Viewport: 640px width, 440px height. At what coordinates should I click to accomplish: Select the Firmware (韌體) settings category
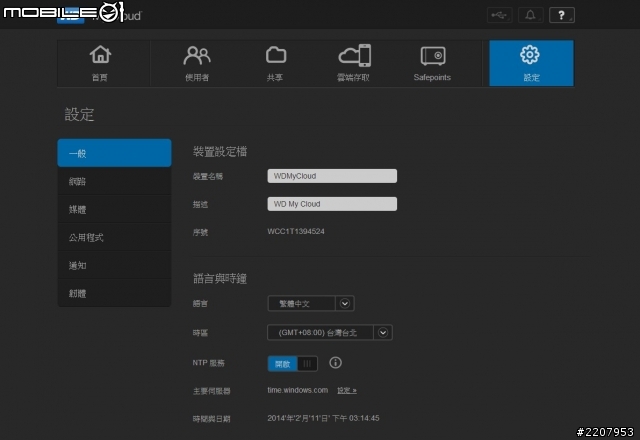(114, 293)
